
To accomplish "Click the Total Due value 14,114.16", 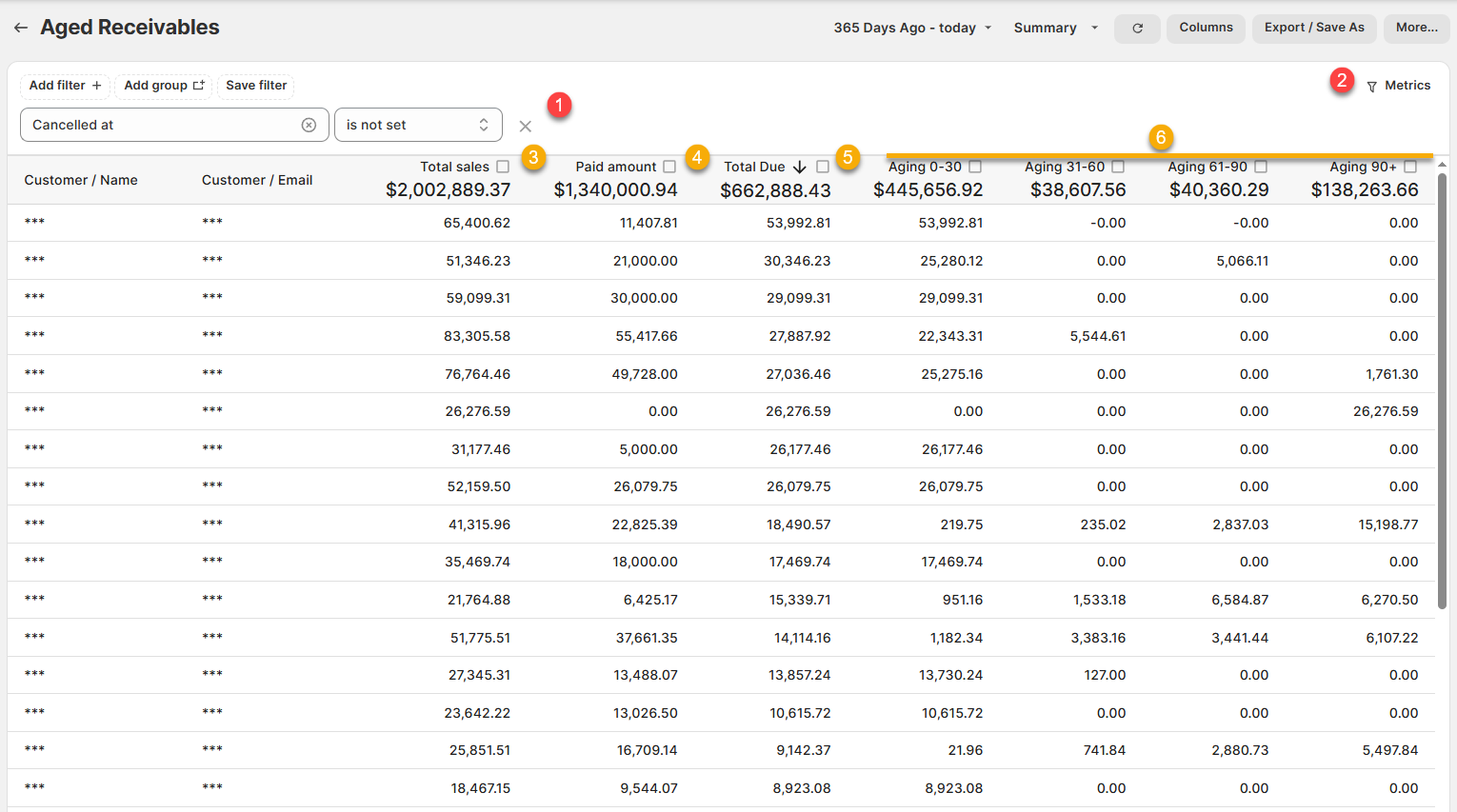I will pyautogui.click(x=802, y=638).
